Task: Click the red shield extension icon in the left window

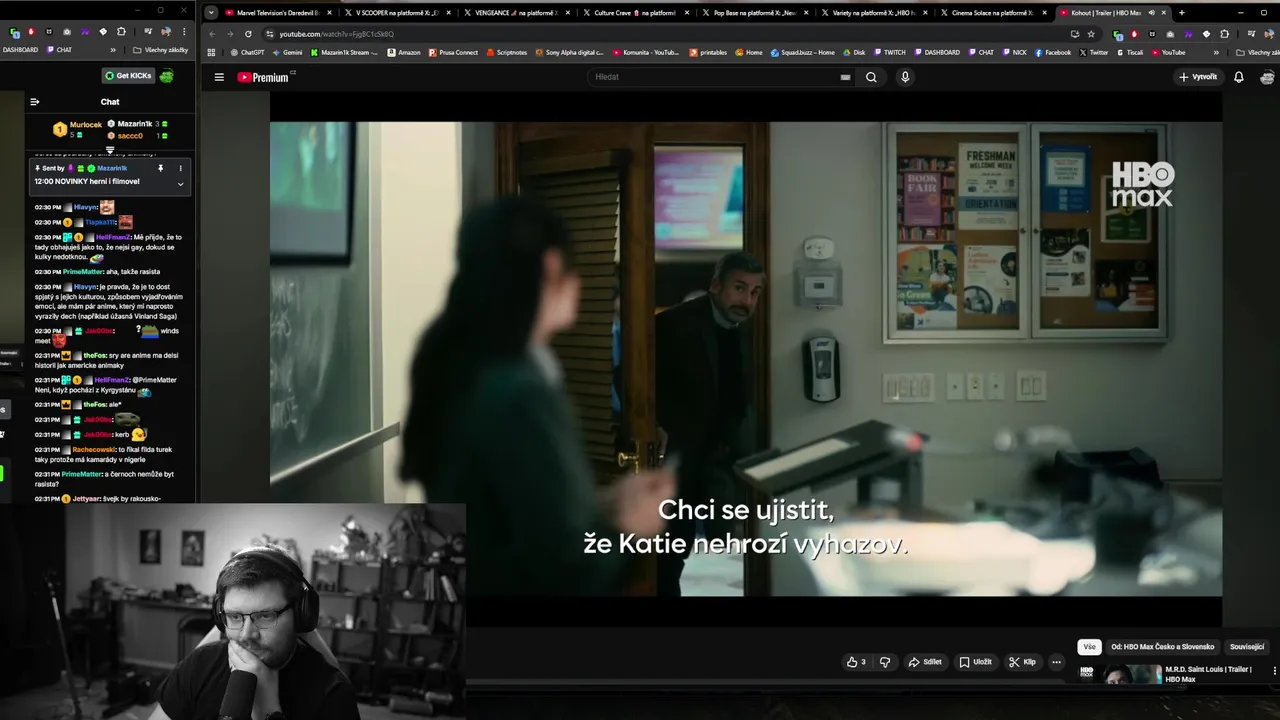Action: 32,32
